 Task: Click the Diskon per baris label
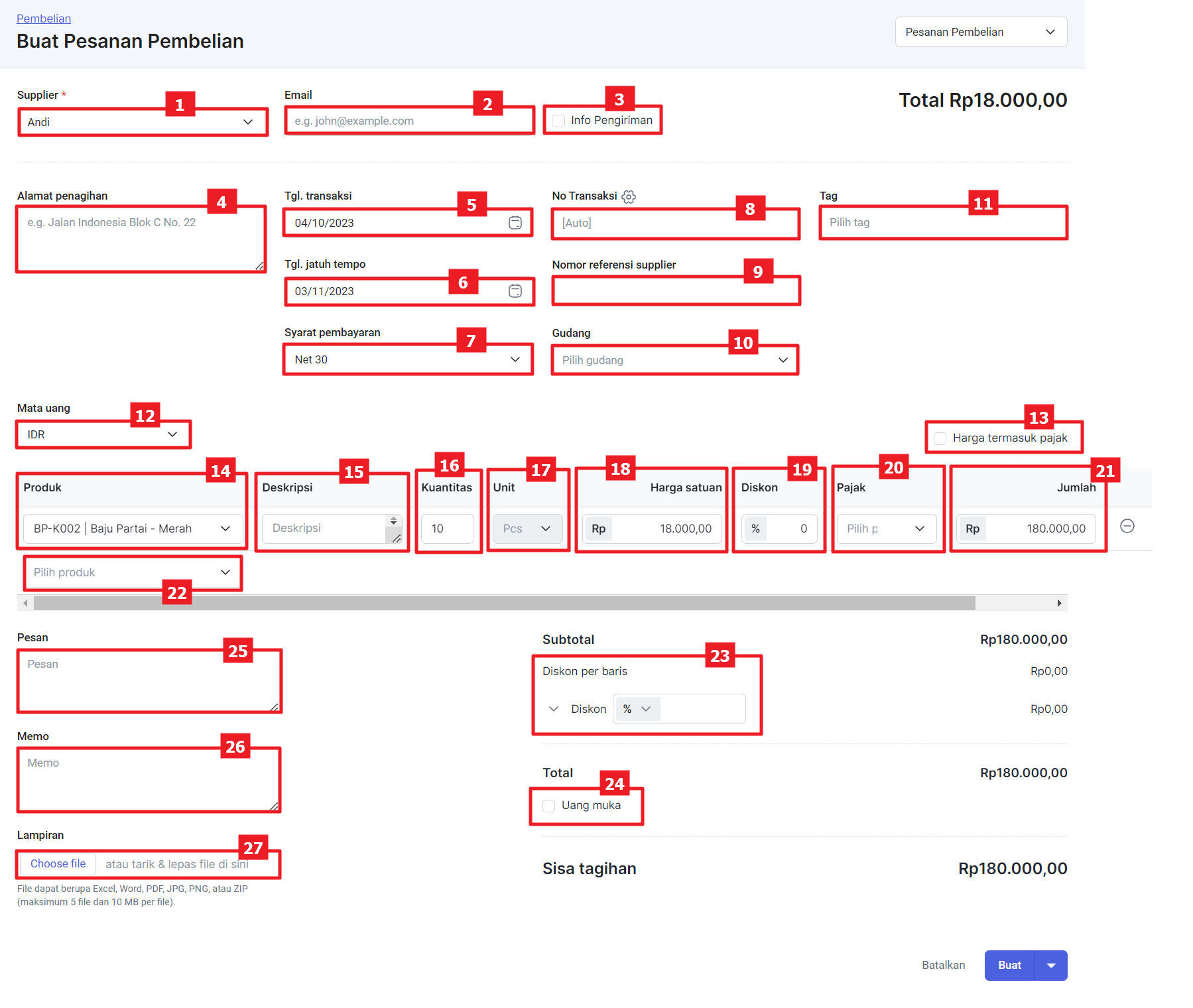[585, 671]
